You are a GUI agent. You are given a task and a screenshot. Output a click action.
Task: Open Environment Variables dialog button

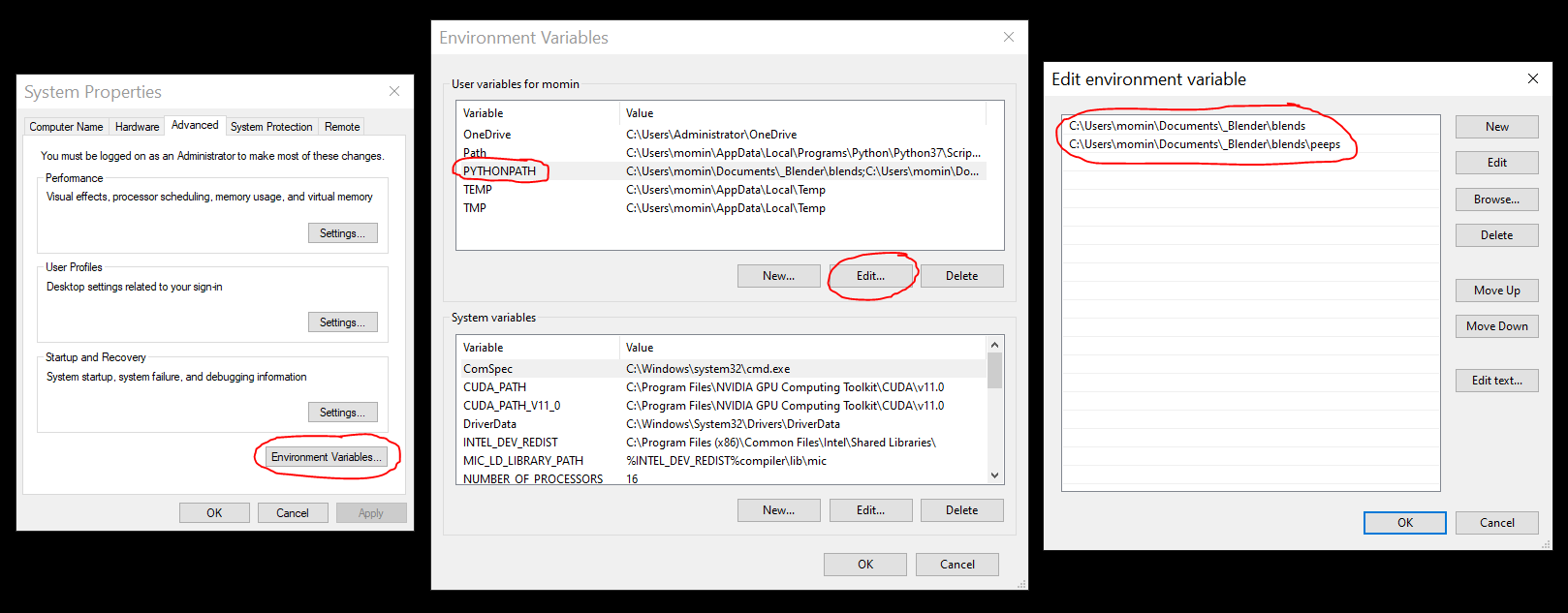pos(327,457)
